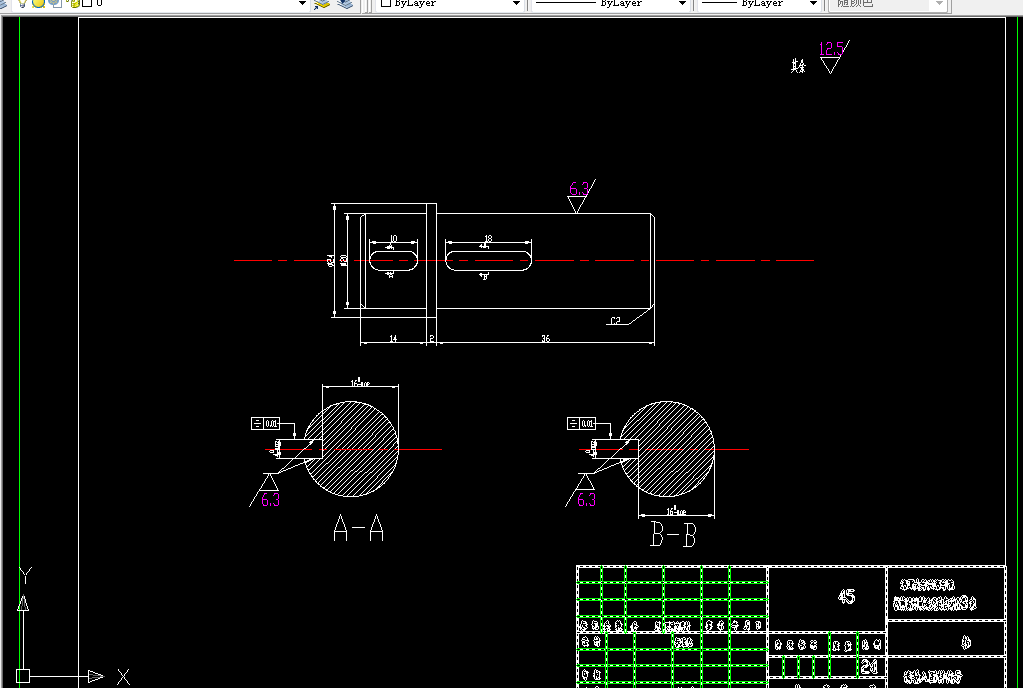The width and height of the screenshot is (1023, 688).
Task: Select the right keyway slot outline
Action: point(489,260)
